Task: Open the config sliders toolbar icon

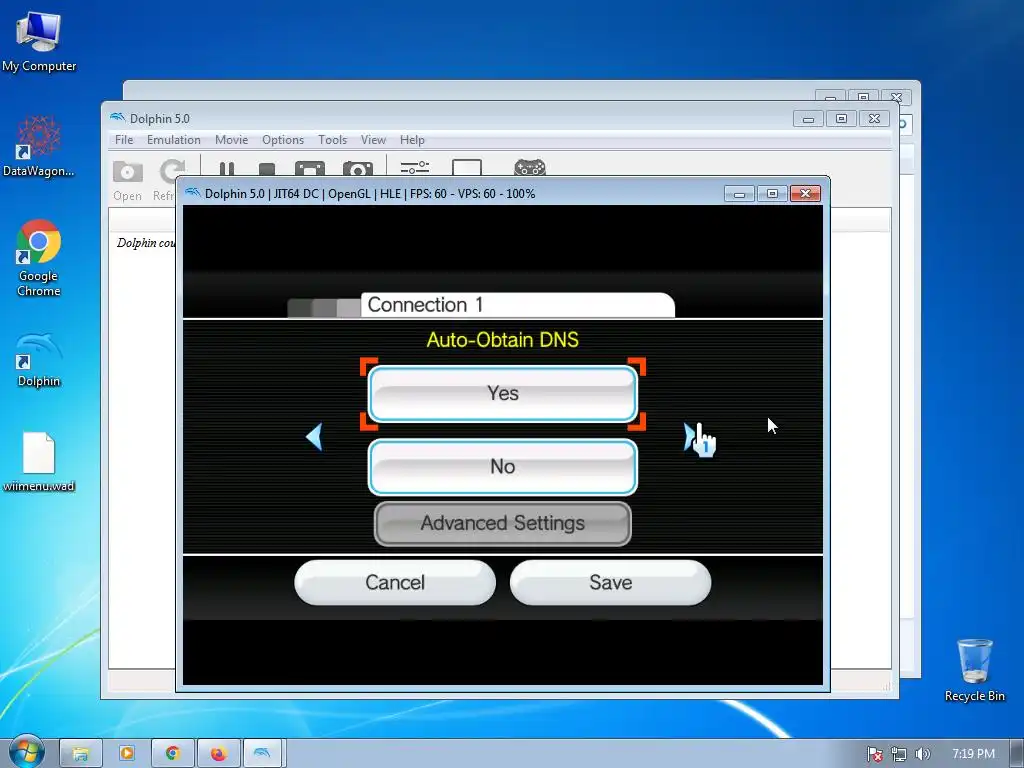Action: pos(415,168)
